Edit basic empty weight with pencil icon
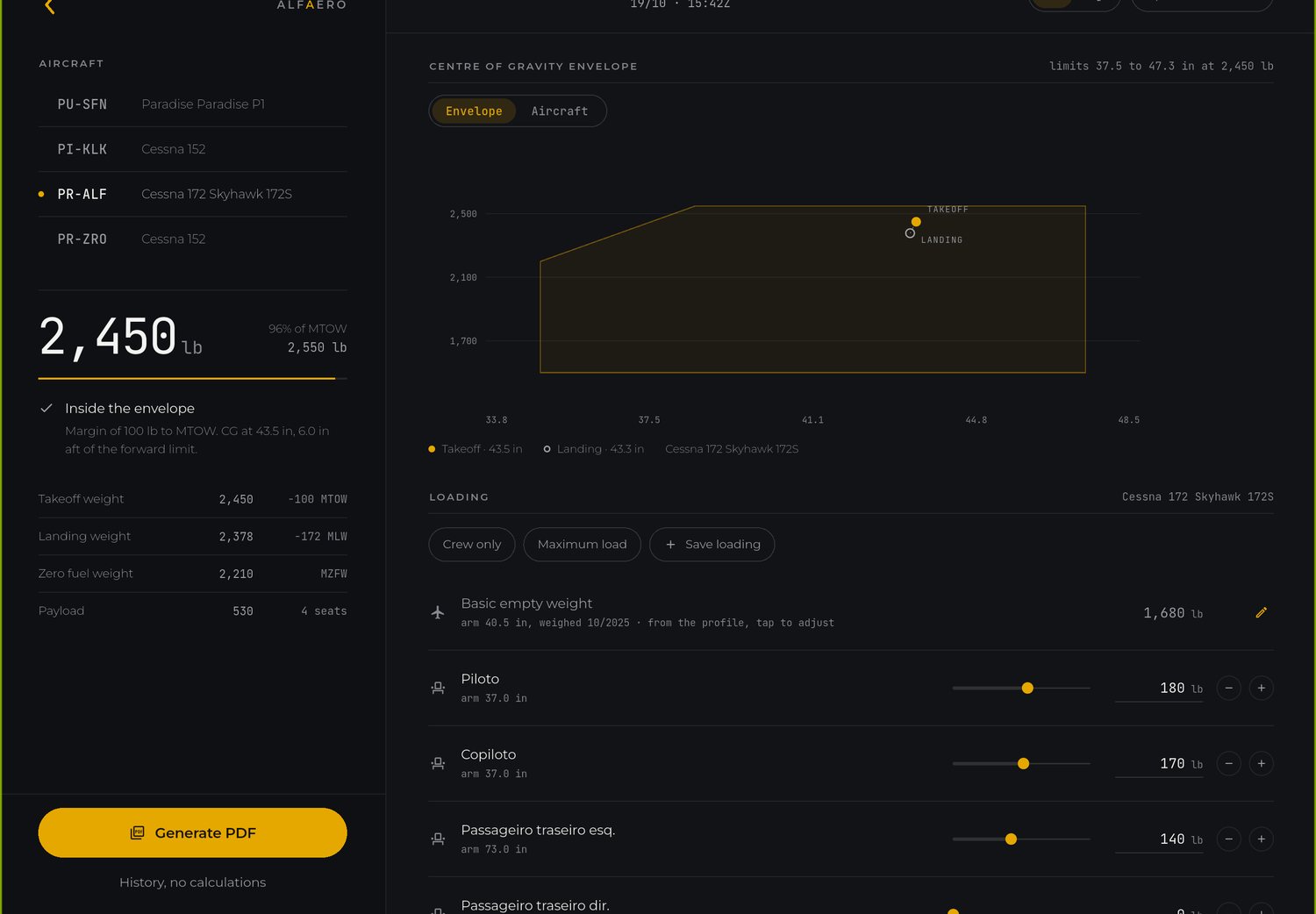The image size is (1316, 914). point(1261,612)
